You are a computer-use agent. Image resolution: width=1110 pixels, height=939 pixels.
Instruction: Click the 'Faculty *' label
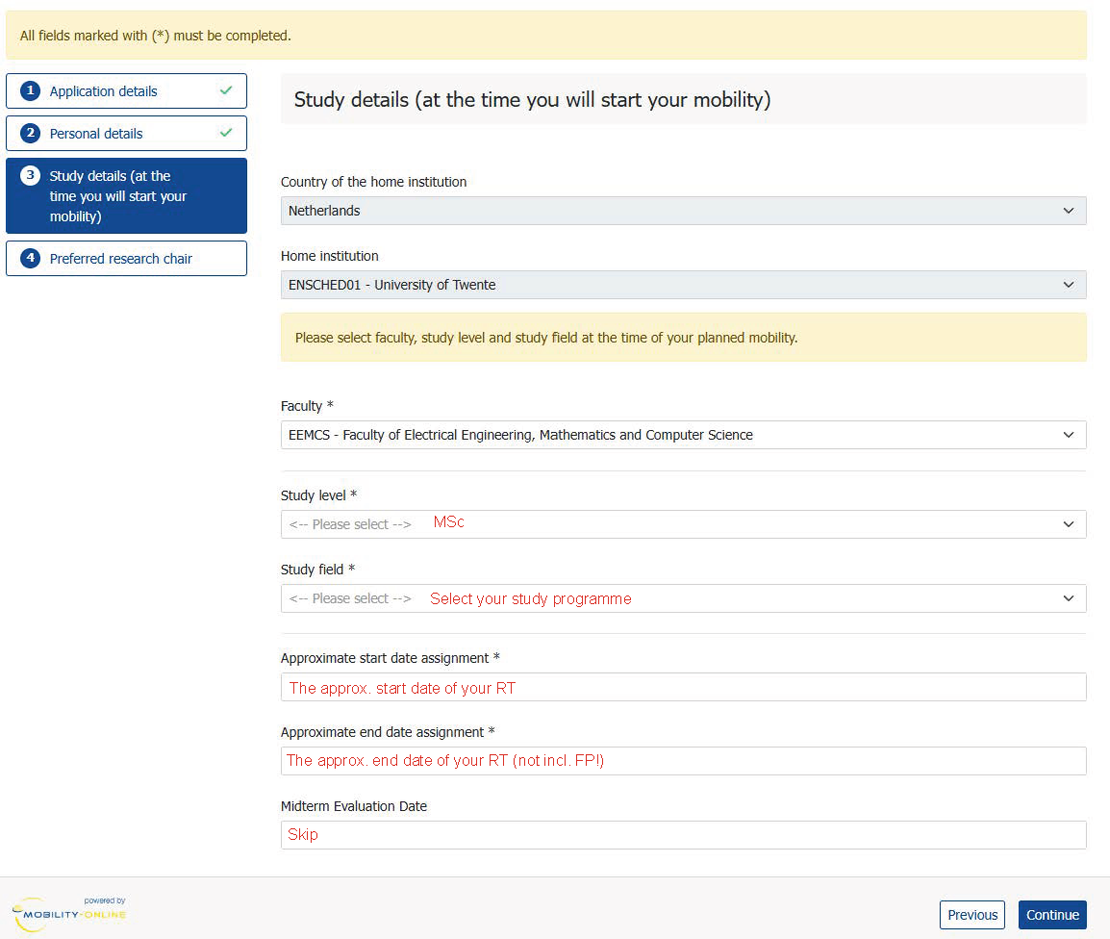pos(307,406)
